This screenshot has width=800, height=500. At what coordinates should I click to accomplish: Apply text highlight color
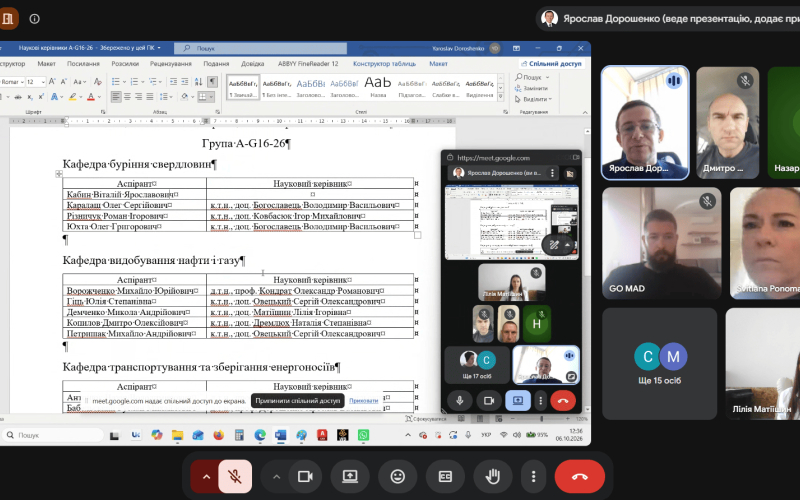pyautogui.click(x=72, y=96)
